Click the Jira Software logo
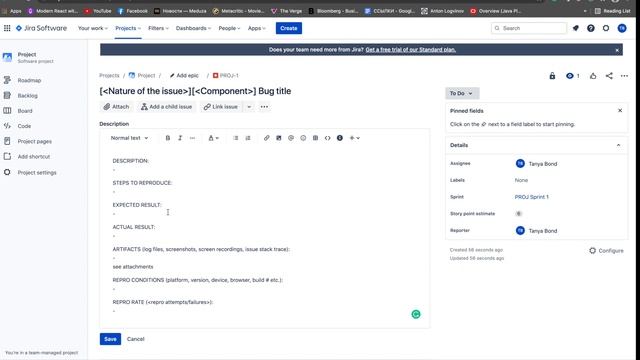The image size is (640, 360). (x=41, y=28)
